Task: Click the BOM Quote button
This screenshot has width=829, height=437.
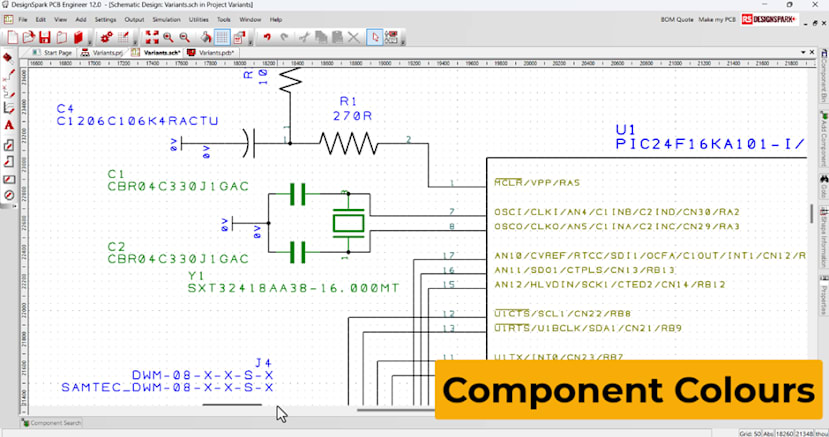Action: [x=677, y=20]
